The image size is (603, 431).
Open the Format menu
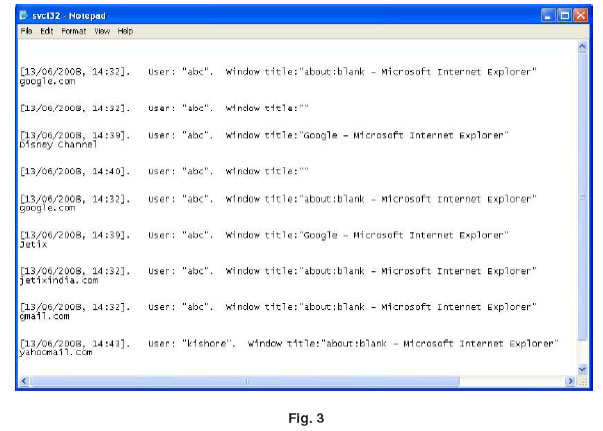tap(73, 31)
